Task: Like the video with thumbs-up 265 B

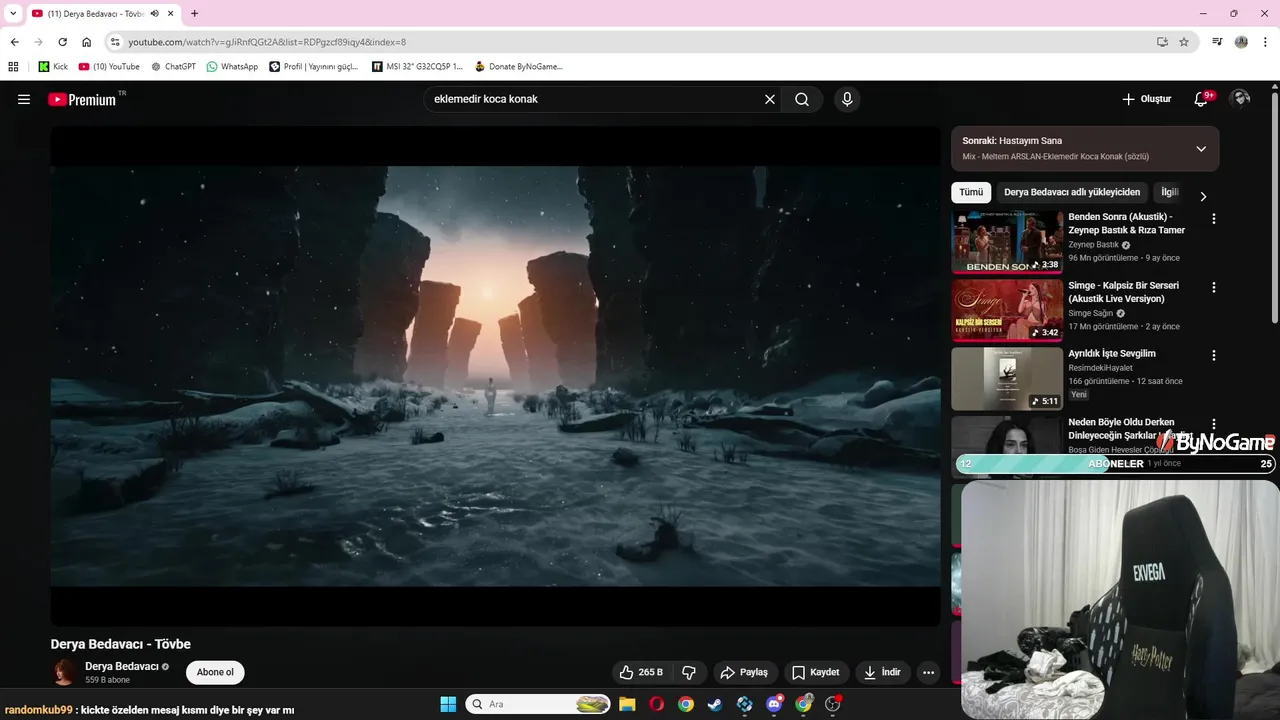Action: (x=641, y=672)
